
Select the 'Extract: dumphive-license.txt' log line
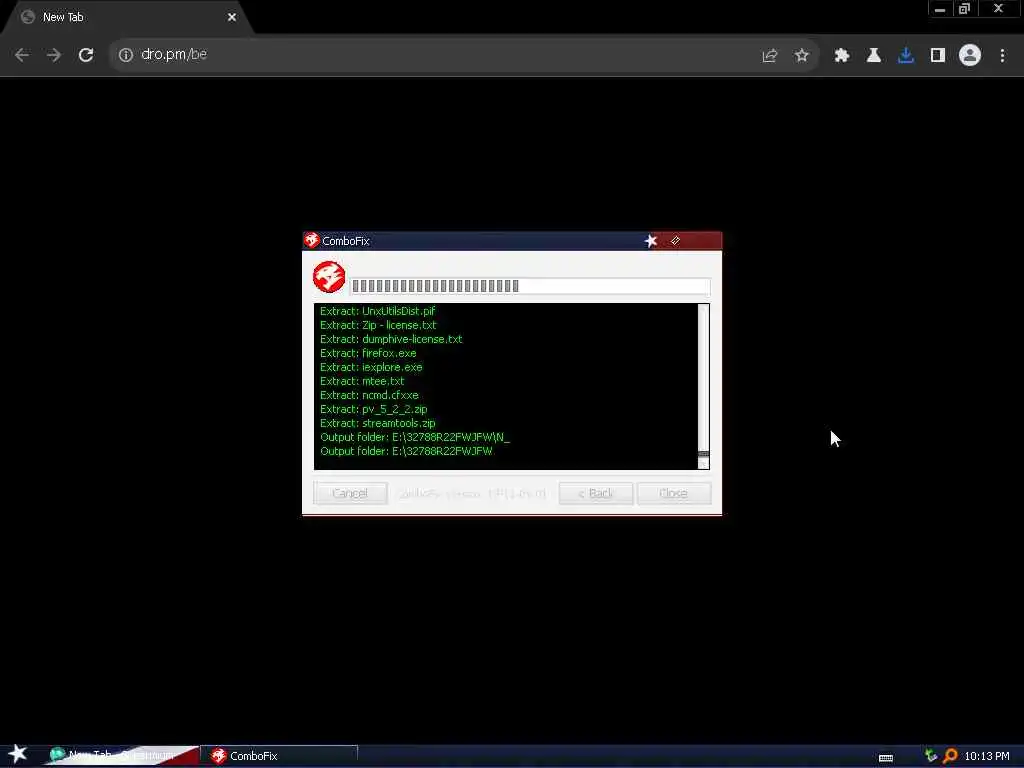391,340
